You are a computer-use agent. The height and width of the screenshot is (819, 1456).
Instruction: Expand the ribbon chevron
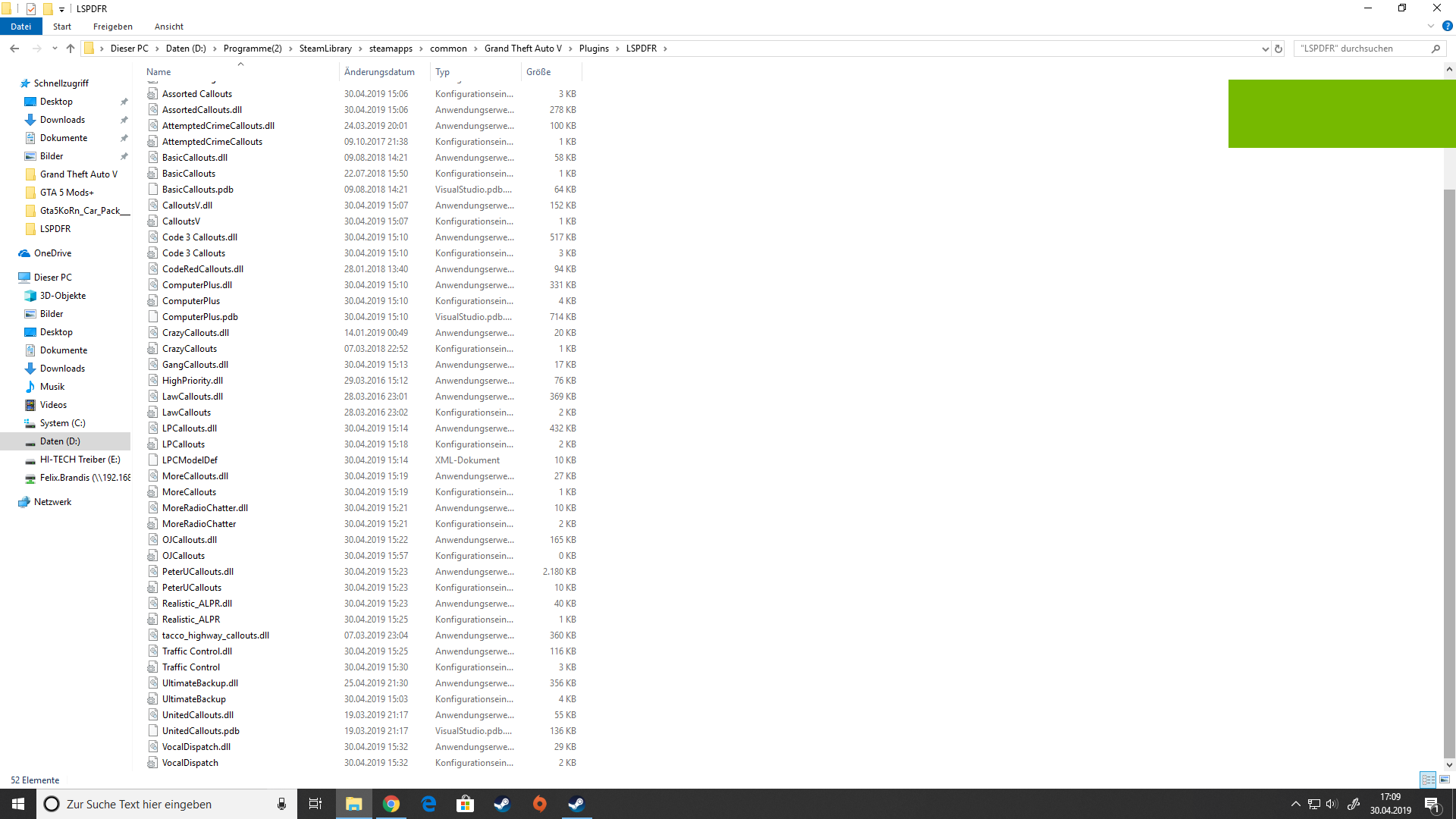click(1431, 27)
